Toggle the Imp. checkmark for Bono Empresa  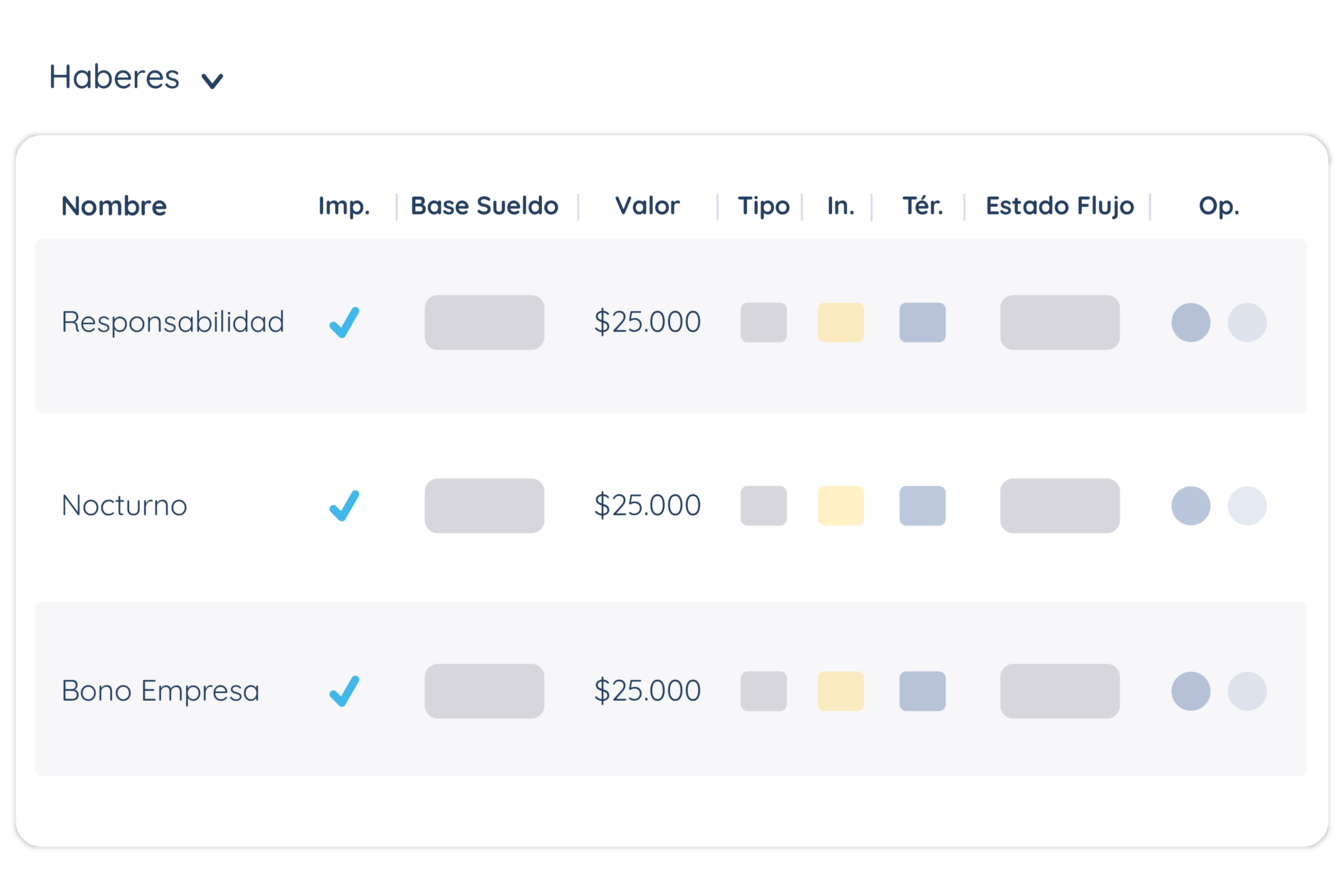344,691
